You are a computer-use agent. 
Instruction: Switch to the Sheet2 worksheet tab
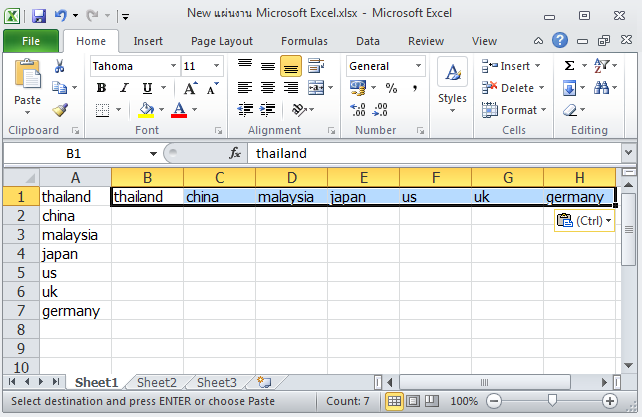157,382
